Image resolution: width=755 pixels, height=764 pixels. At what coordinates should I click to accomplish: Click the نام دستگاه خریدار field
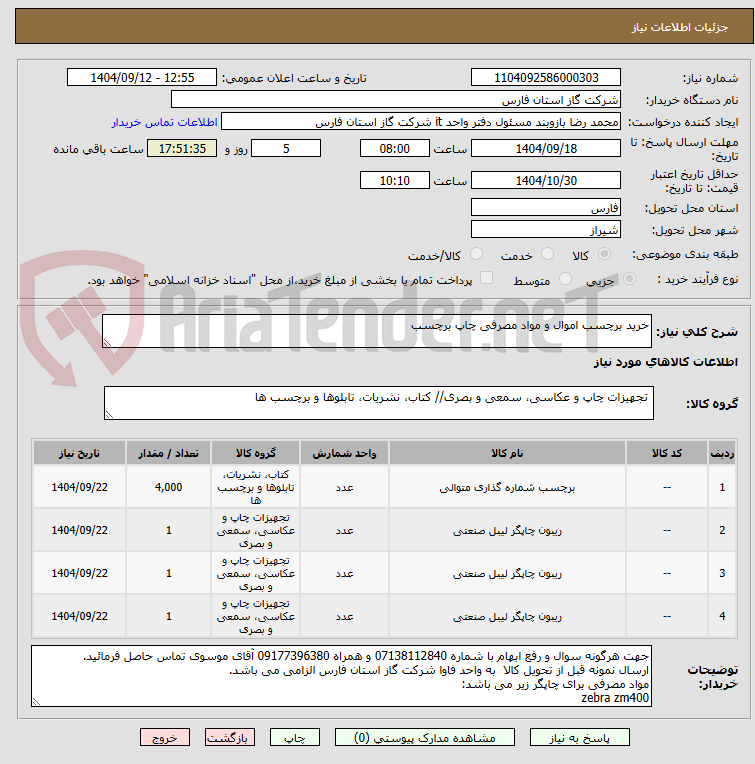(396, 99)
